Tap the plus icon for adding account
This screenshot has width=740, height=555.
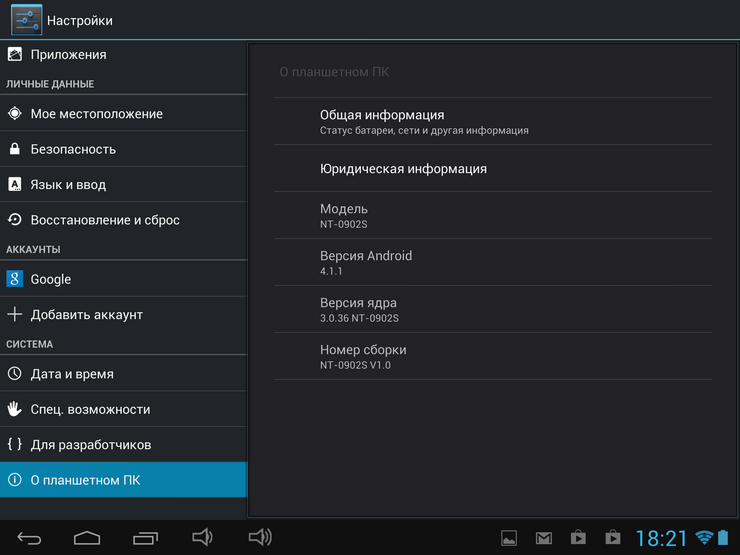(15, 314)
